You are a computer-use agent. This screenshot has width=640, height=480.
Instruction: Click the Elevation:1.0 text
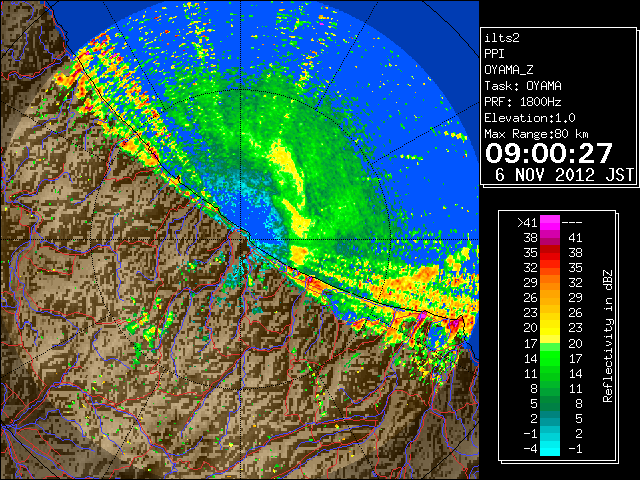tap(530, 118)
